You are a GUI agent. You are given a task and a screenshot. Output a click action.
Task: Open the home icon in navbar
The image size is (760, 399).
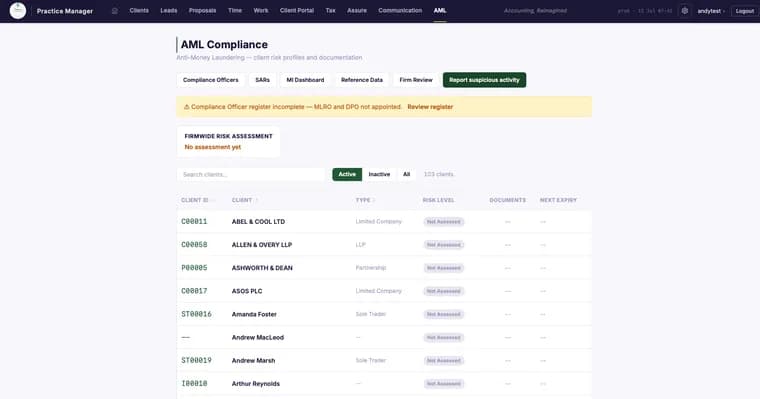pos(114,11)
